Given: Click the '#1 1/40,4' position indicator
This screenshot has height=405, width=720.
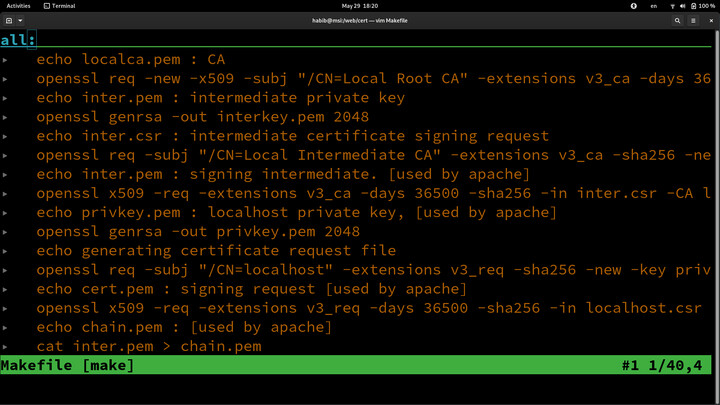Looking at the screenshot, I should click(x=662, y=365).
